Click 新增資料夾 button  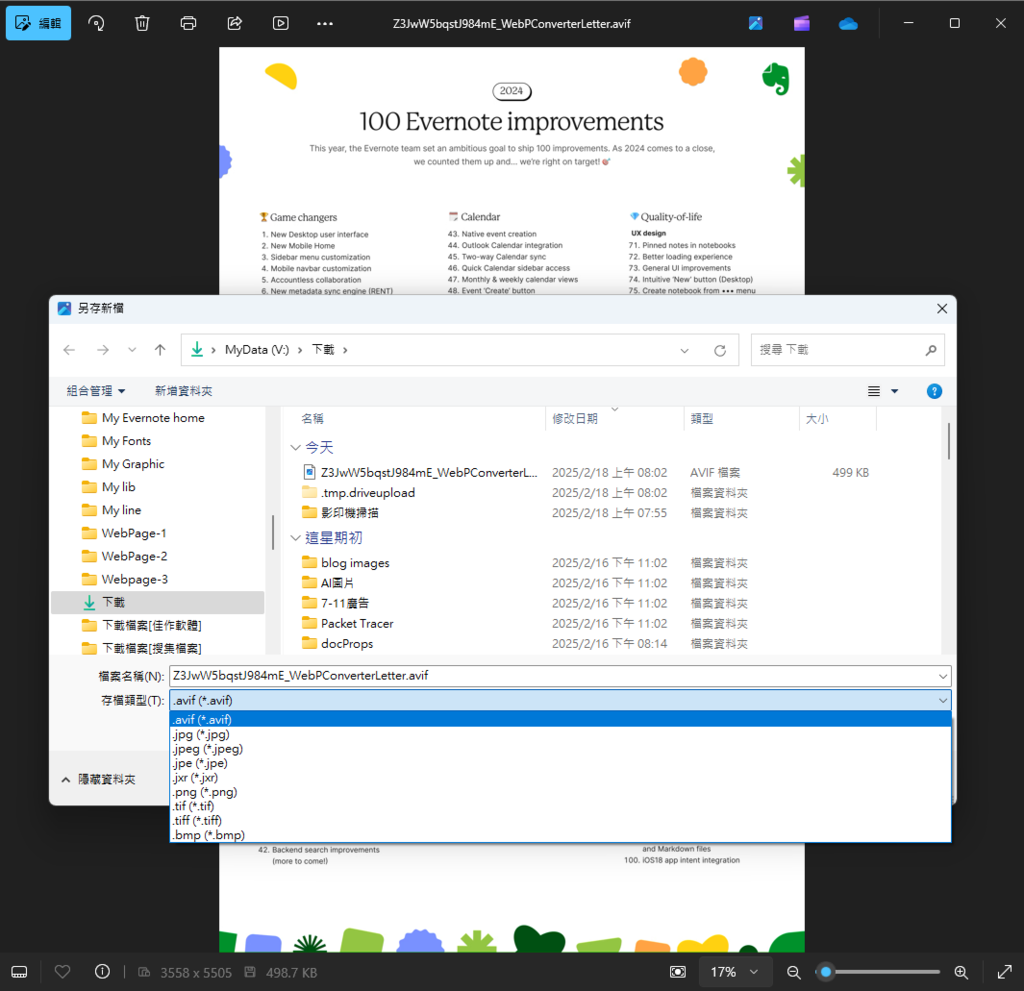coord(184,391)
